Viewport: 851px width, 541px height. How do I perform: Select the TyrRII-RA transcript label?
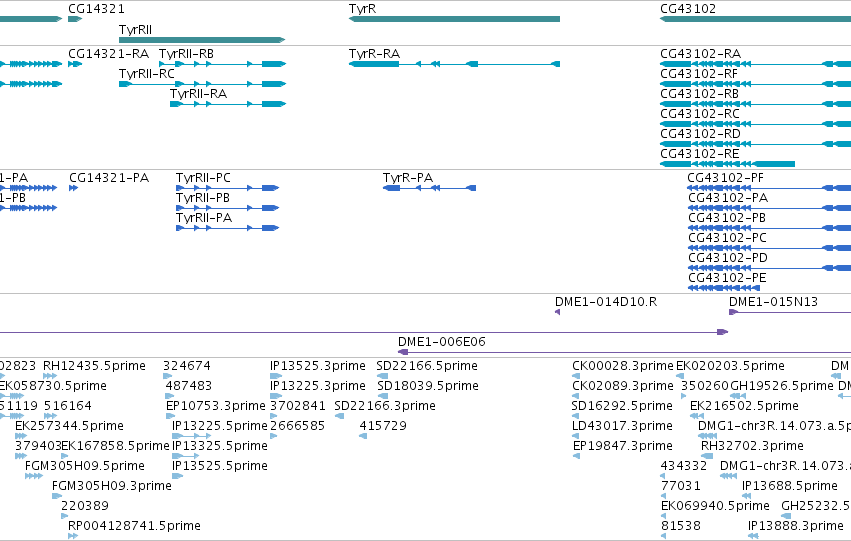point(198,94)
